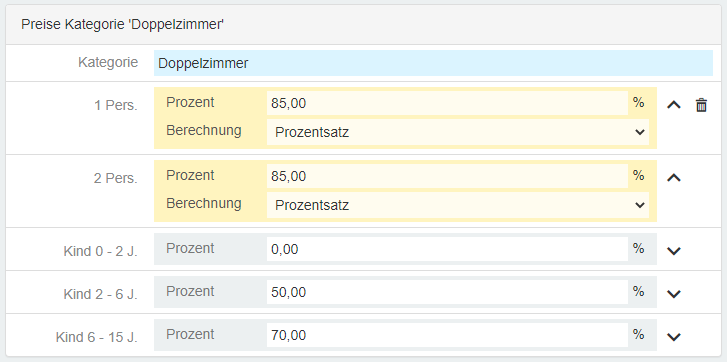Screen dimensions: 727x362
Task: Focus the 1 Pers. Prozent input
Action: point(447,103)
